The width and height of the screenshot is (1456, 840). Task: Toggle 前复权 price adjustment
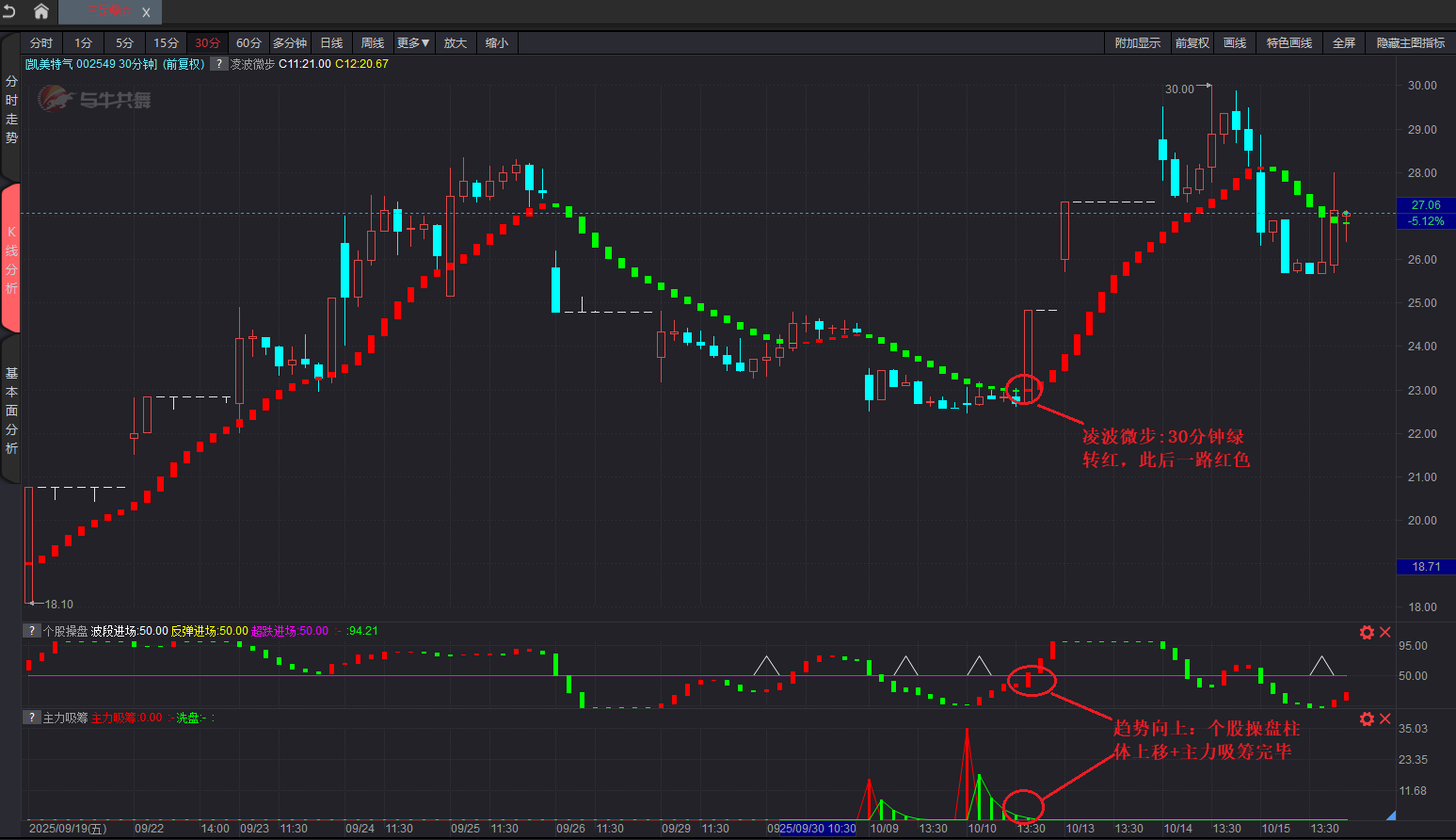pyautogui.click(x=1192, y=43)
